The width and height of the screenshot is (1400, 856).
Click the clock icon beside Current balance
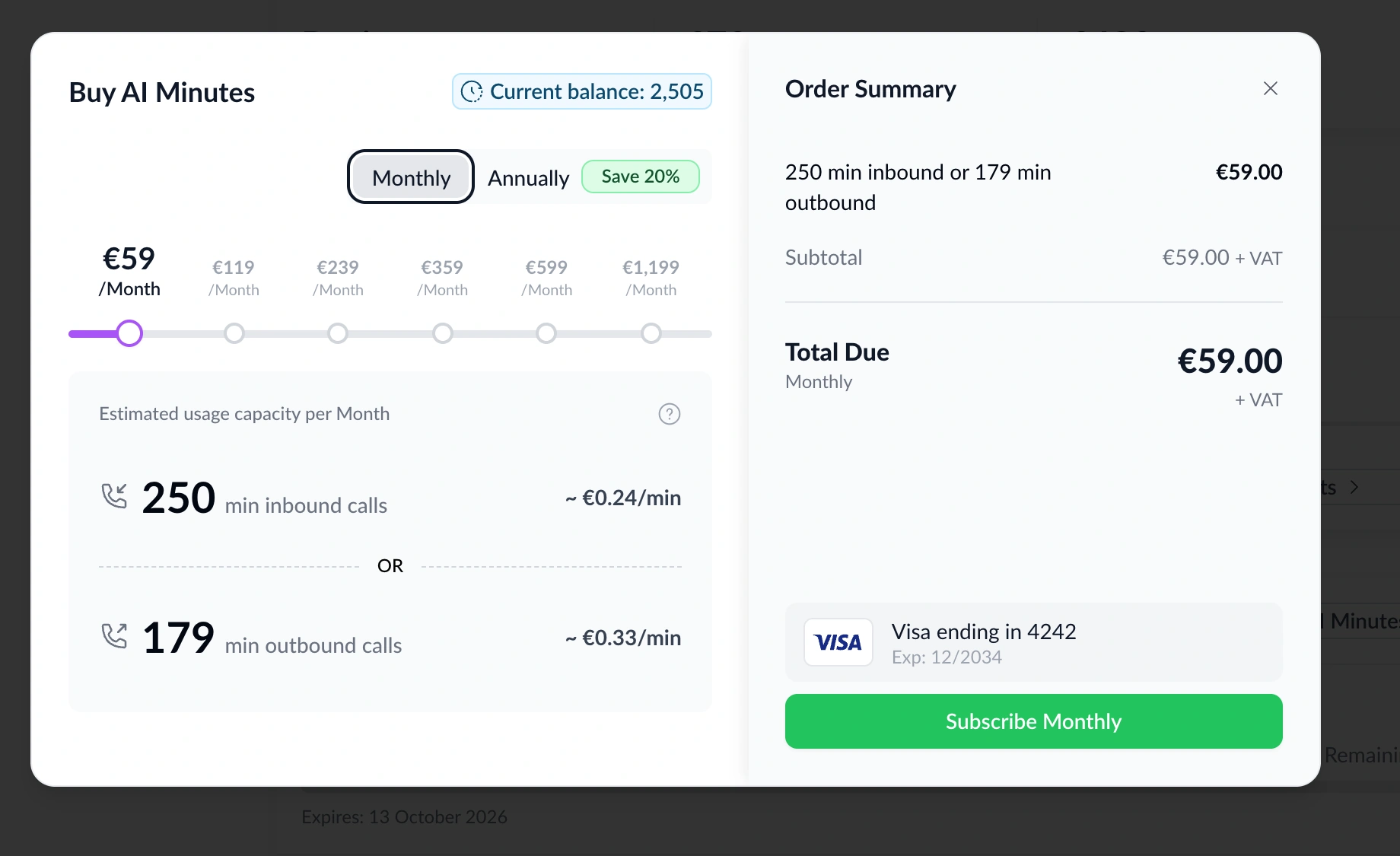472,91
